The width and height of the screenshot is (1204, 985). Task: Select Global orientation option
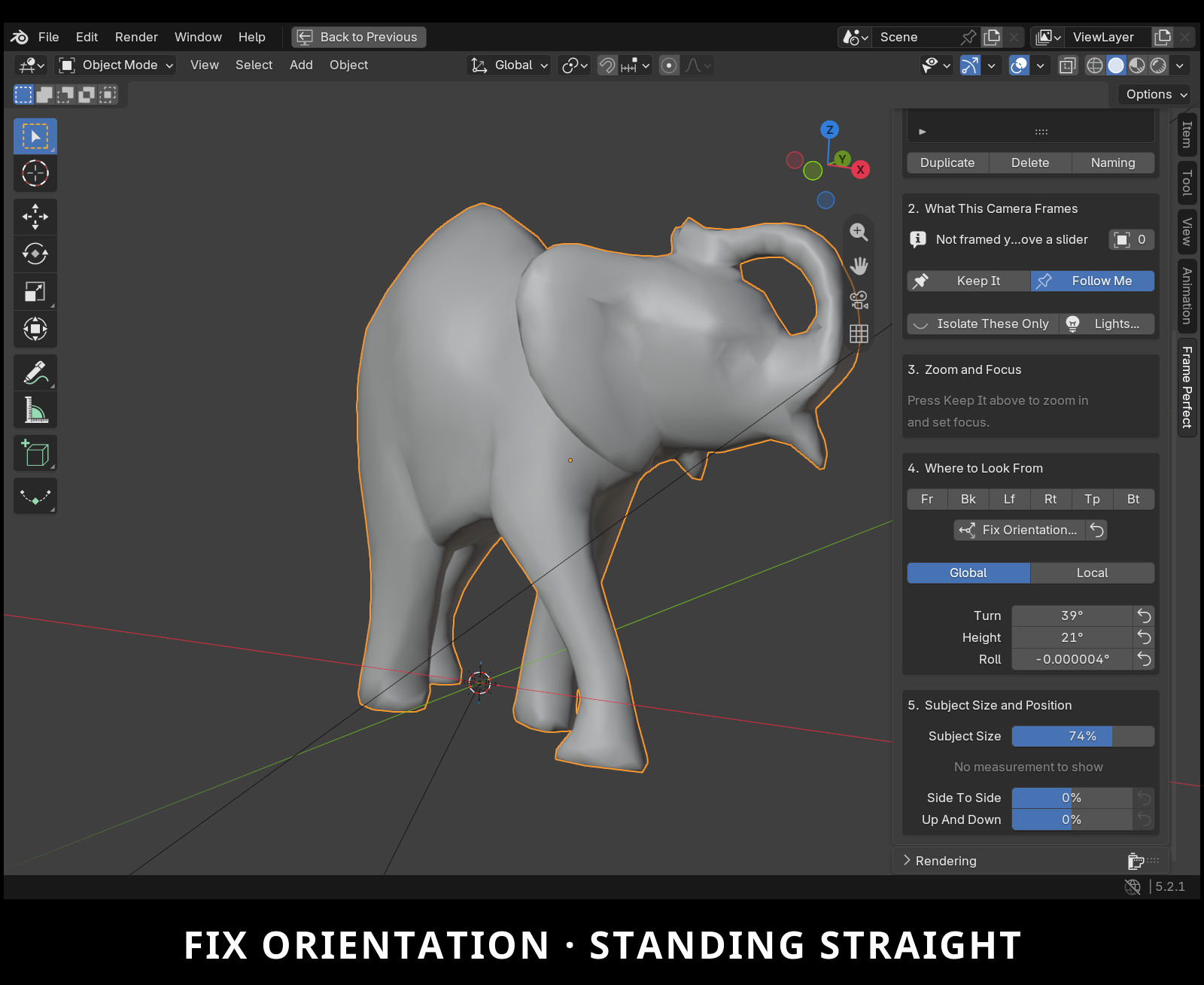tap(968, 573)
